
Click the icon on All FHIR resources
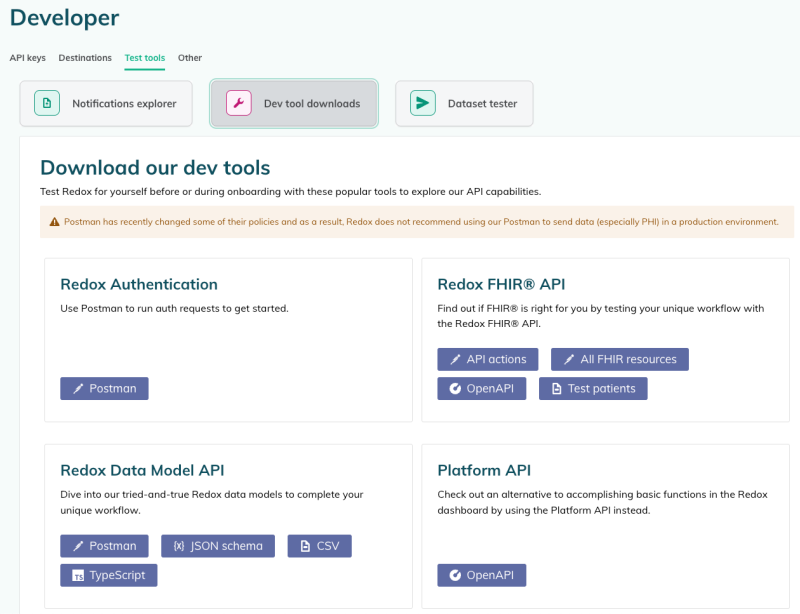569,360
